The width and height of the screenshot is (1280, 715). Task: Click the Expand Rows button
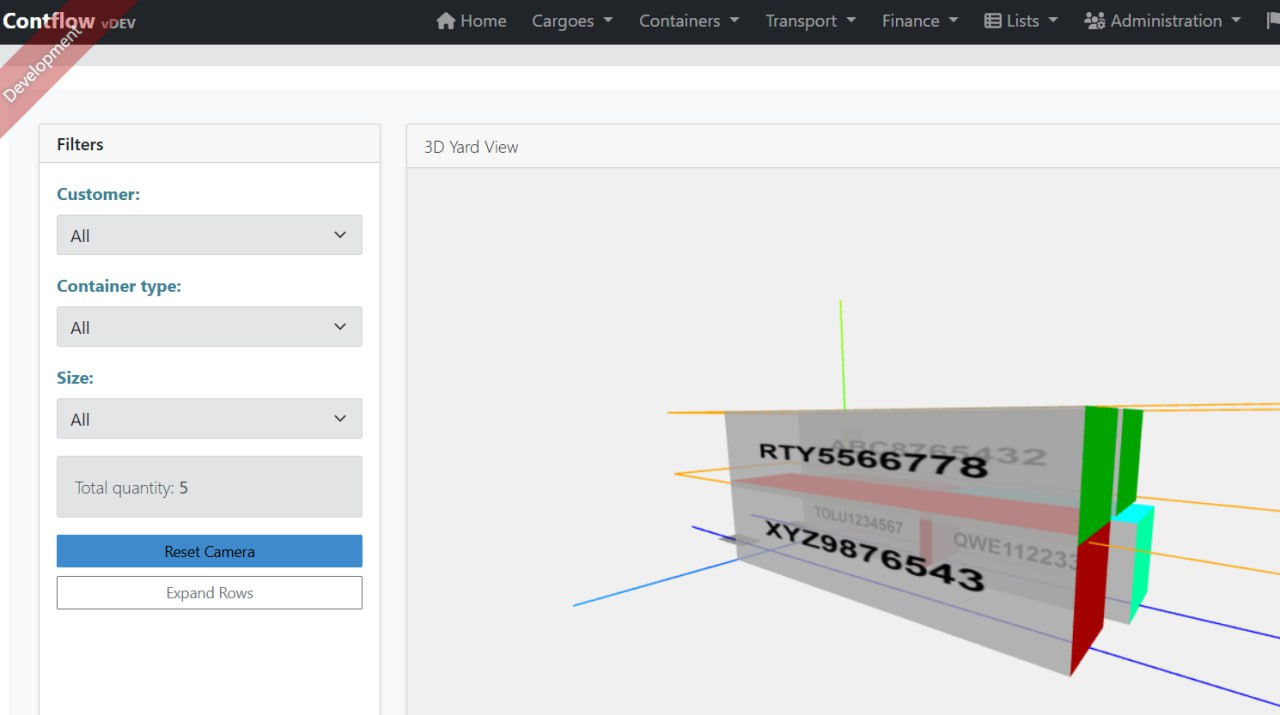209,593
